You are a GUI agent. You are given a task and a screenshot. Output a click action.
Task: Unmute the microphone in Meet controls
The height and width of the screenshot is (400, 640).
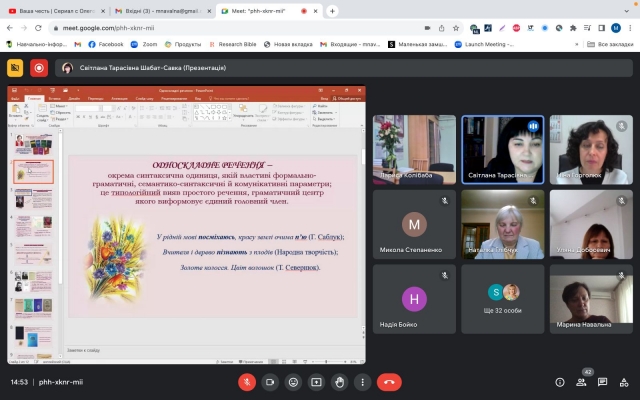[247, 382]
